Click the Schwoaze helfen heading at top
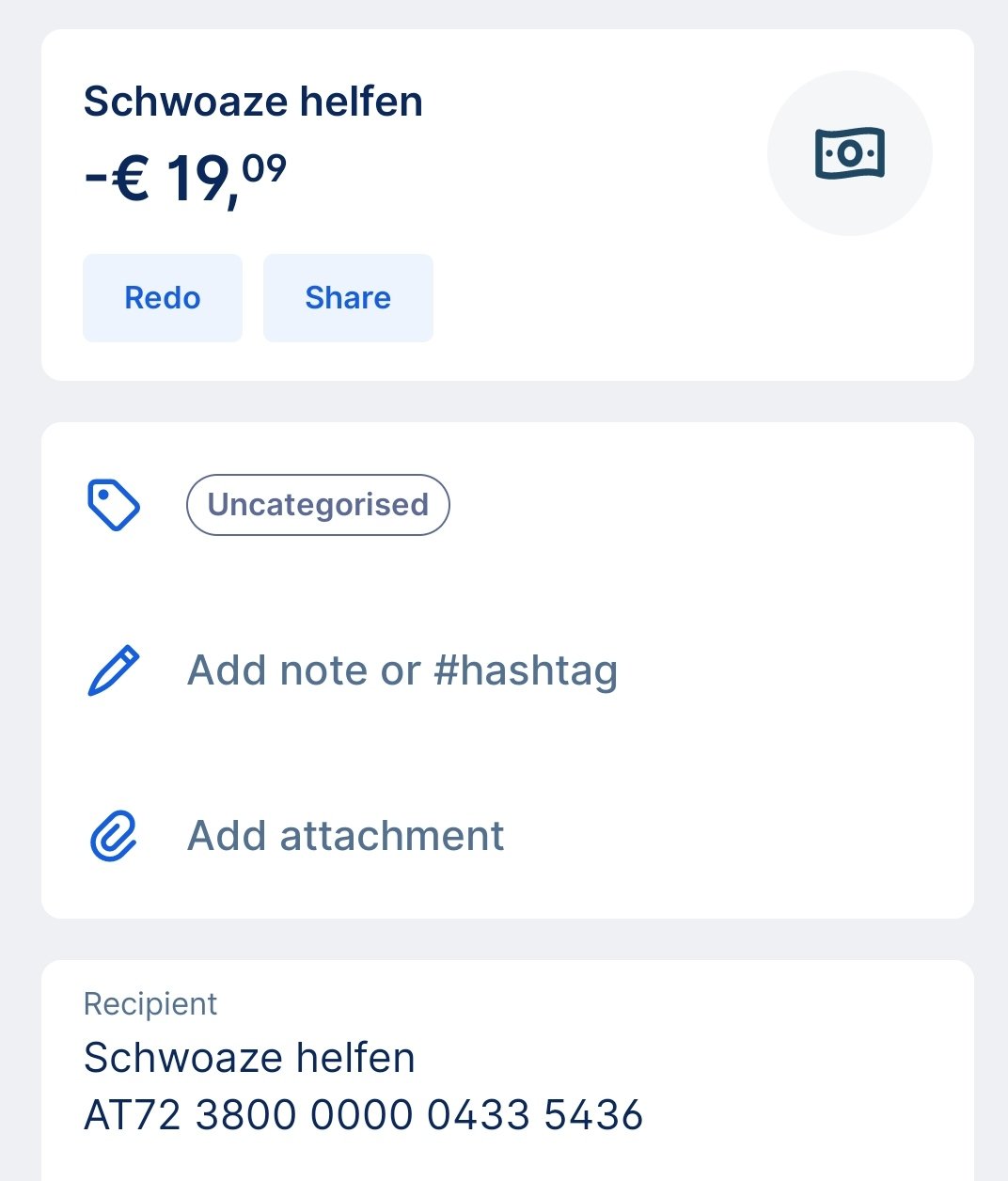Image resolution: width=1008 pixels, height=1181 pixels. click(x=253, y=102)
